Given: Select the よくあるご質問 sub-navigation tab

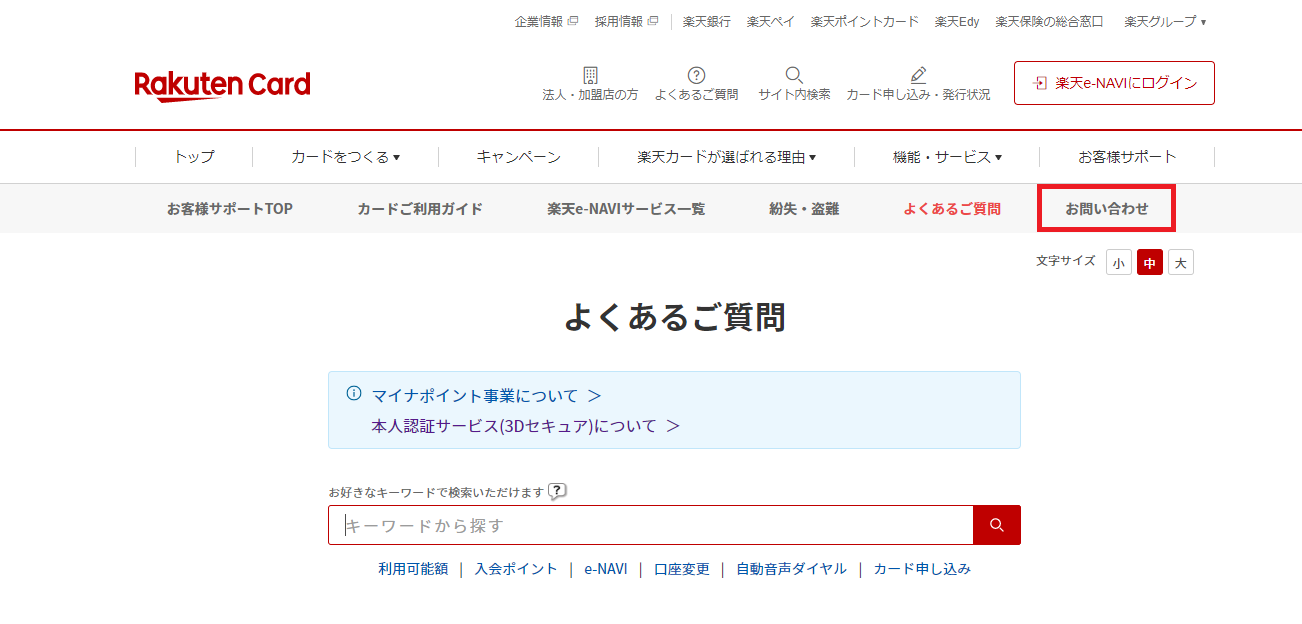Looking at the screenshot, I should [x=952, y=209].
